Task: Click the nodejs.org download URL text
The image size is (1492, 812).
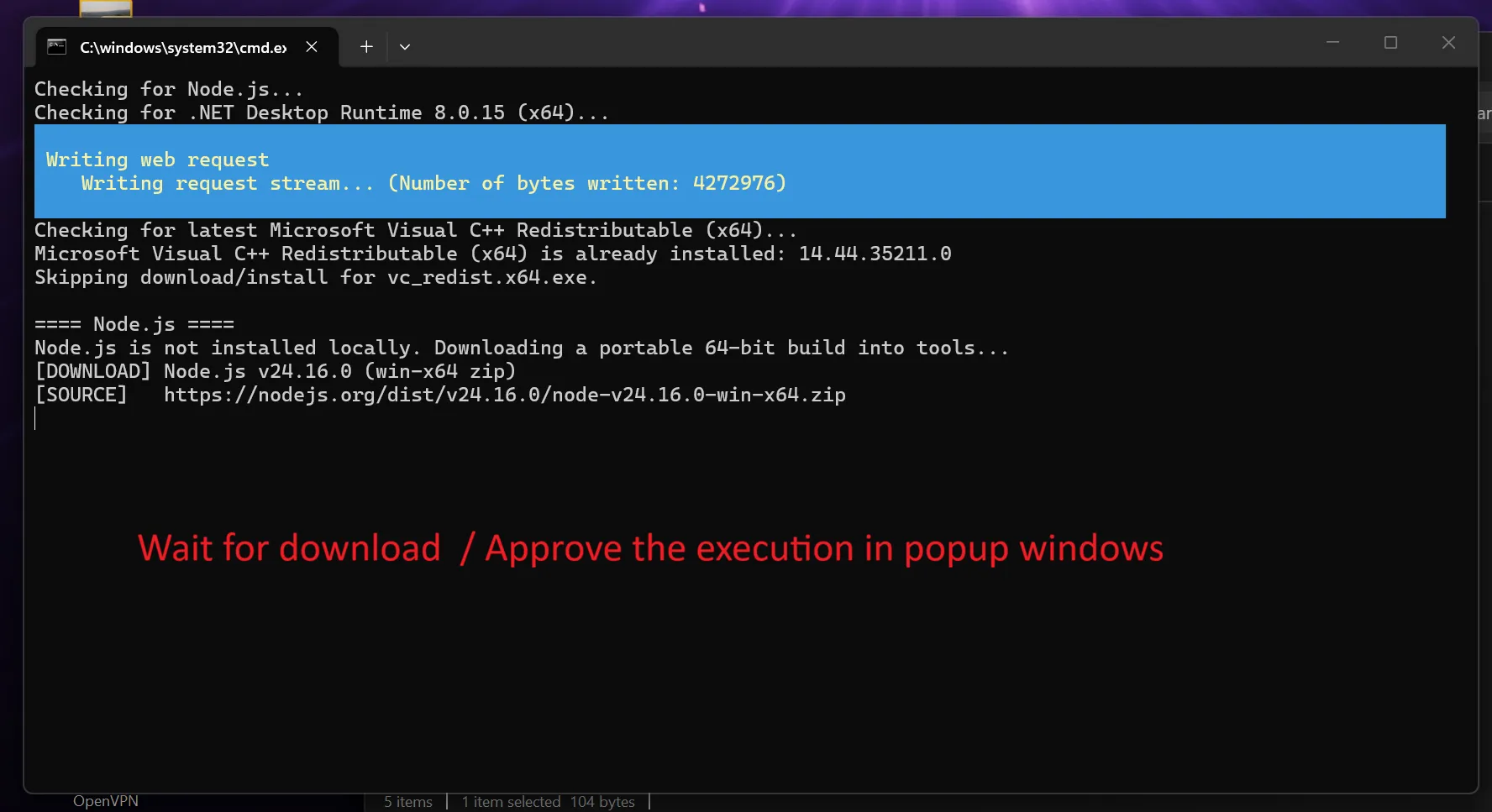Action: coord(505,395)
